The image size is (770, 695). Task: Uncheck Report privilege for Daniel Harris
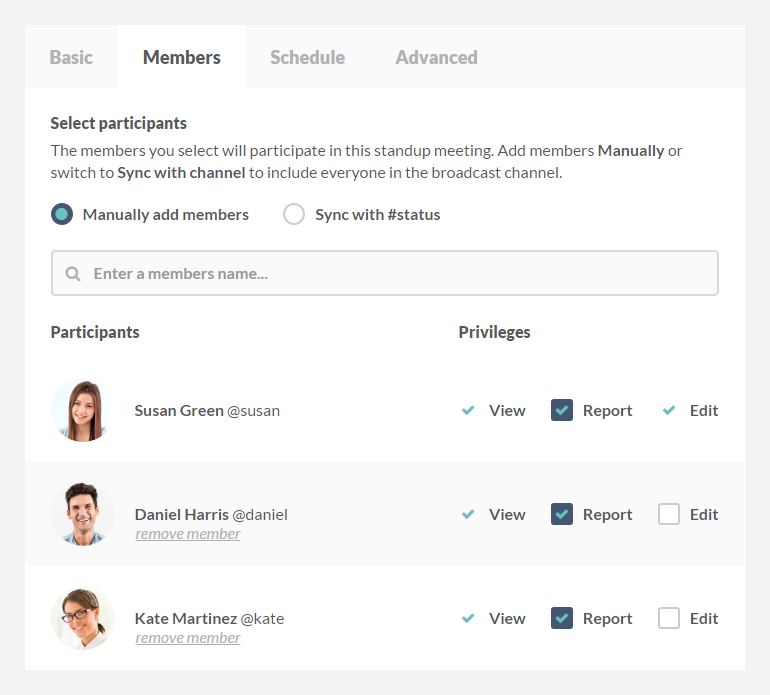click(x=562, y=514)
